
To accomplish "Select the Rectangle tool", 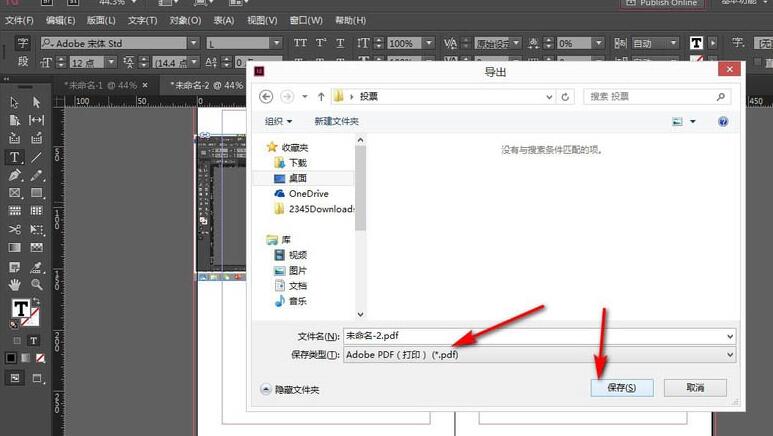I will coord(36,193).
